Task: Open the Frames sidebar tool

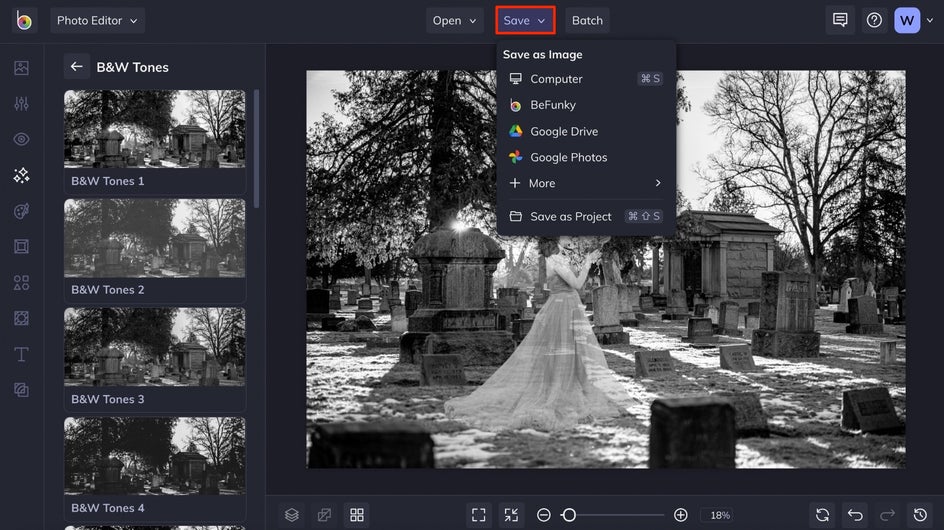Action: (22, 246)
